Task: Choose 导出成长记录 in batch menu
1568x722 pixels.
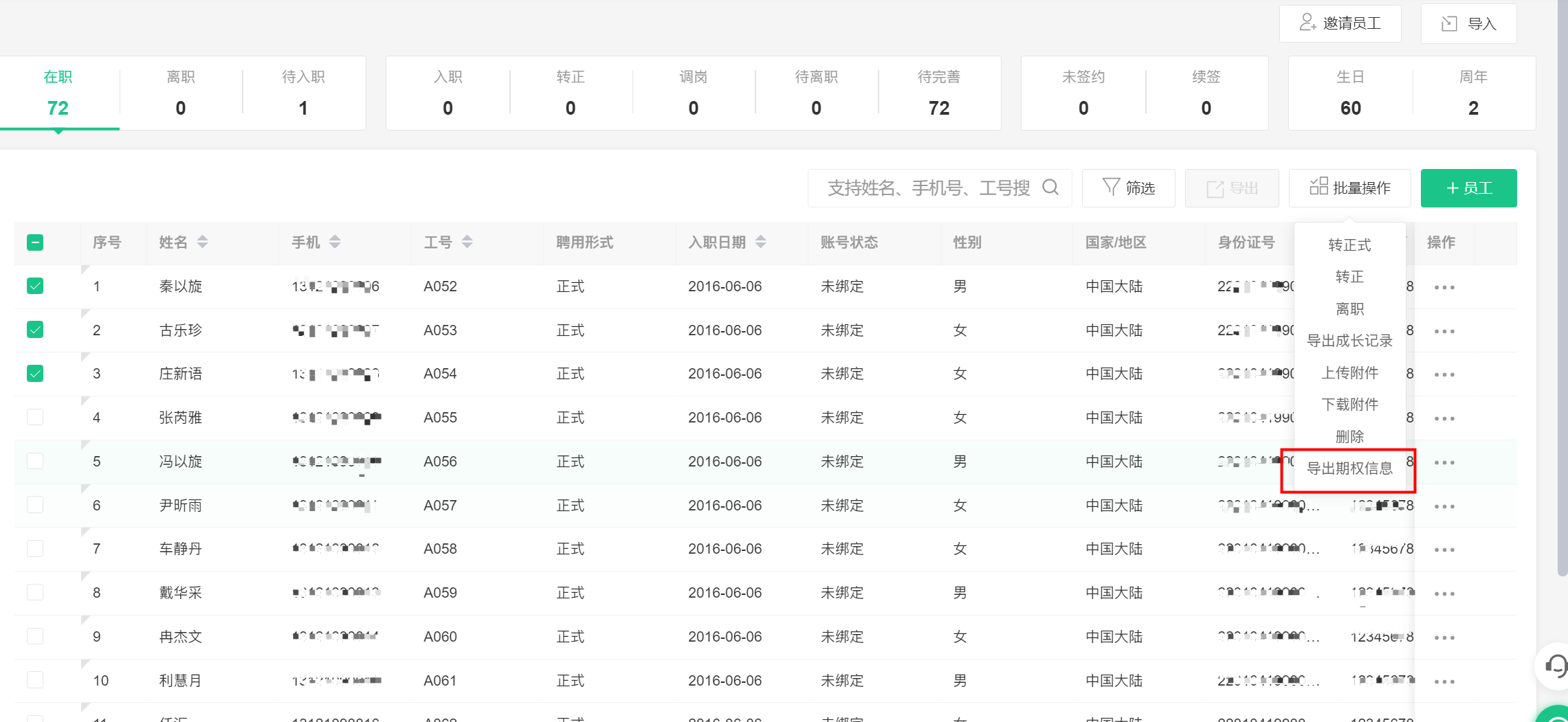Action: [x=1349, y=341]
